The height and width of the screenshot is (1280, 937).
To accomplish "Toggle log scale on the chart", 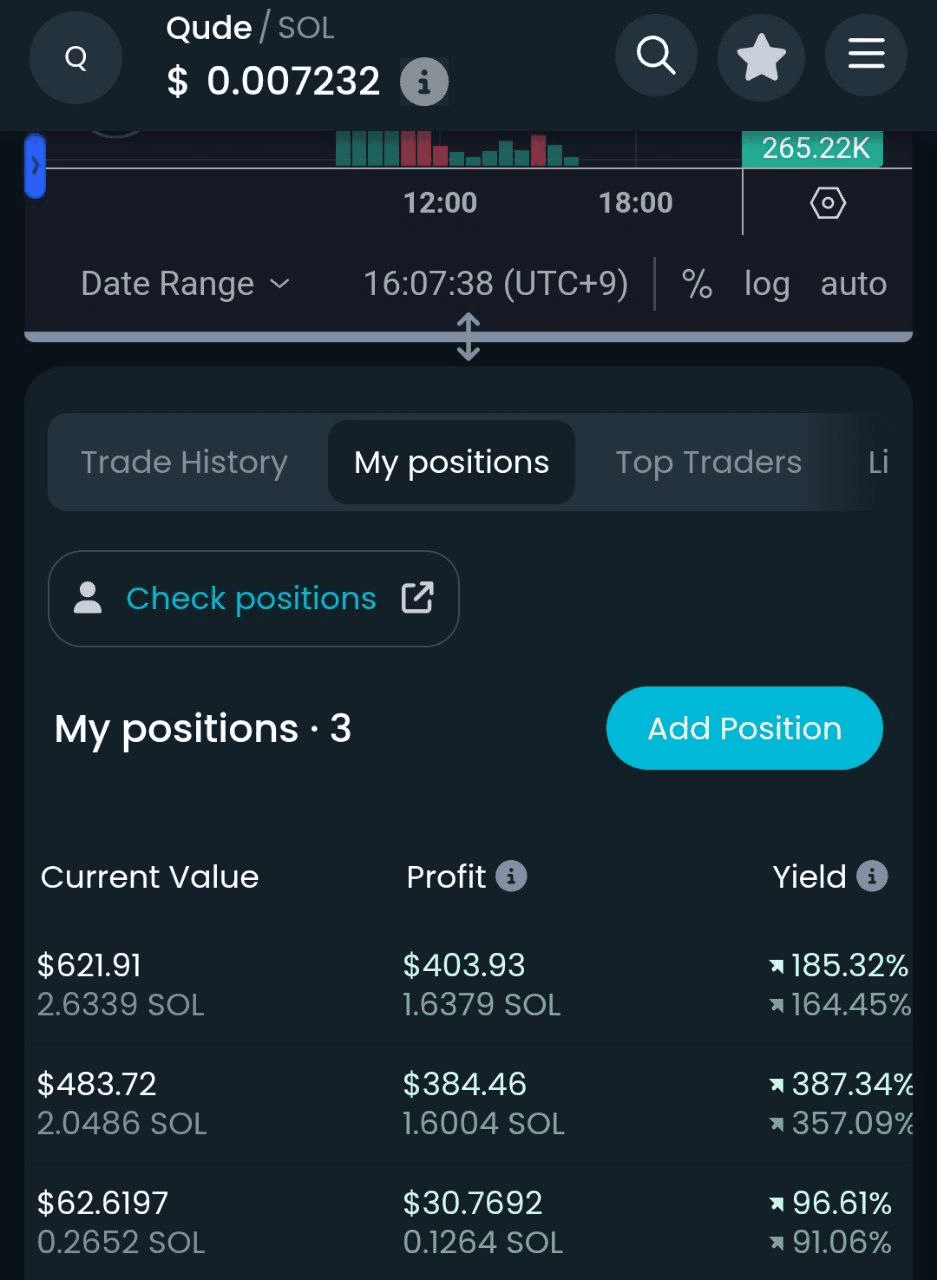I will (766, 284).
